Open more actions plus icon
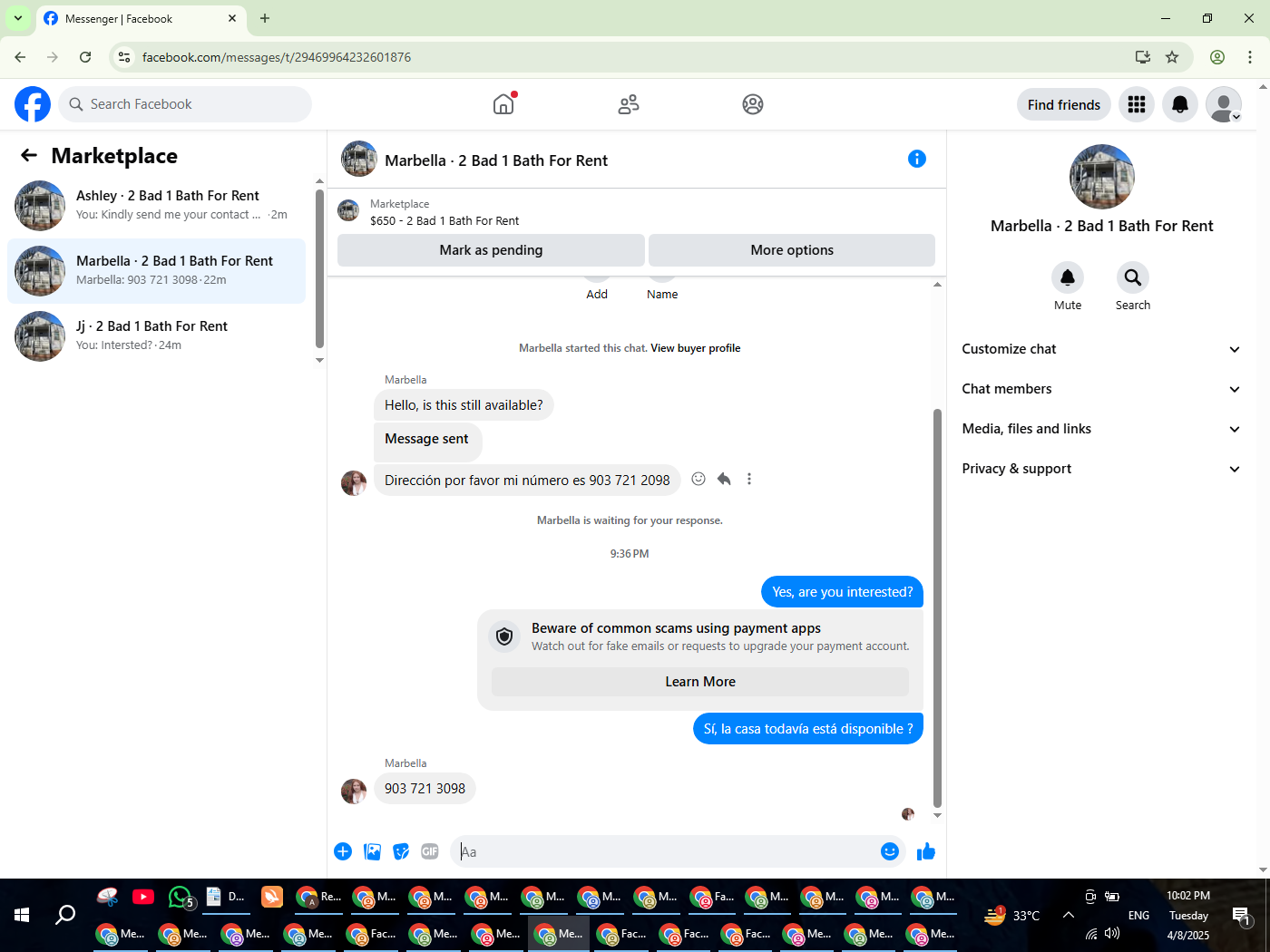1270x952 pixels. (343, 851)
